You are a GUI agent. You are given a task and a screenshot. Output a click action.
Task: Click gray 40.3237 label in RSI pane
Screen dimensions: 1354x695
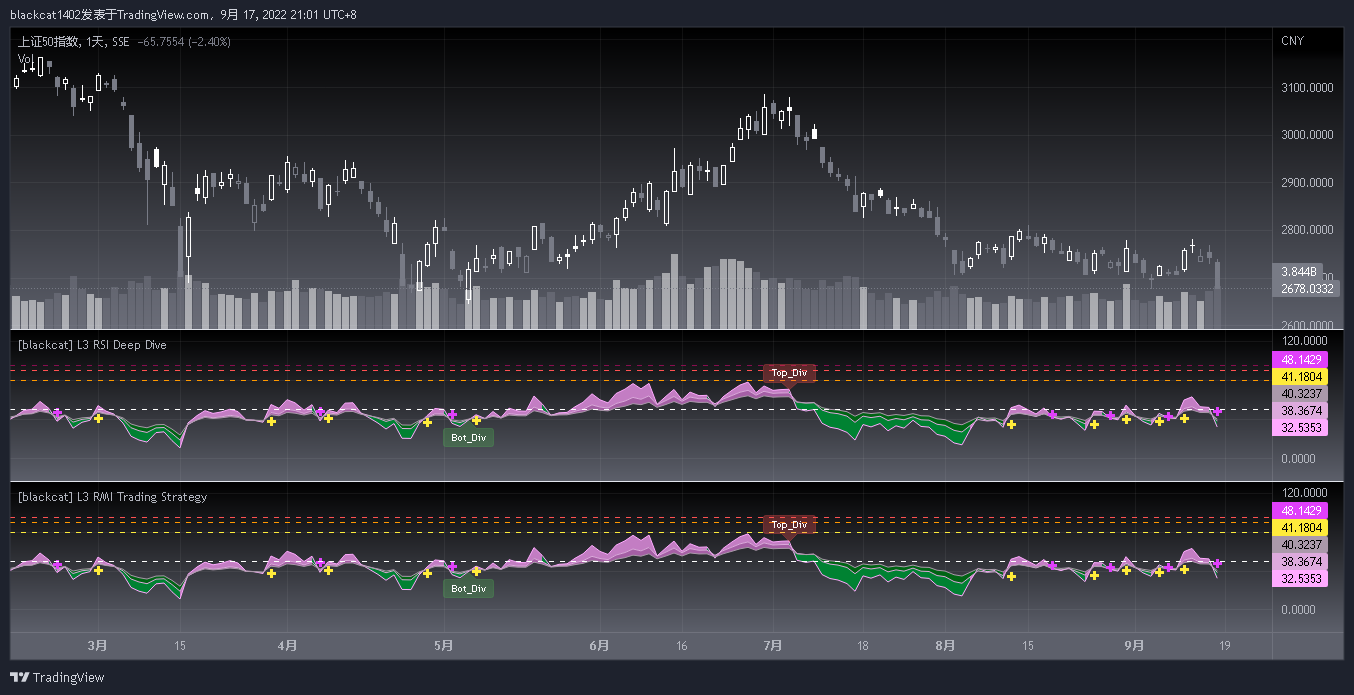[x=1300, y=393]
